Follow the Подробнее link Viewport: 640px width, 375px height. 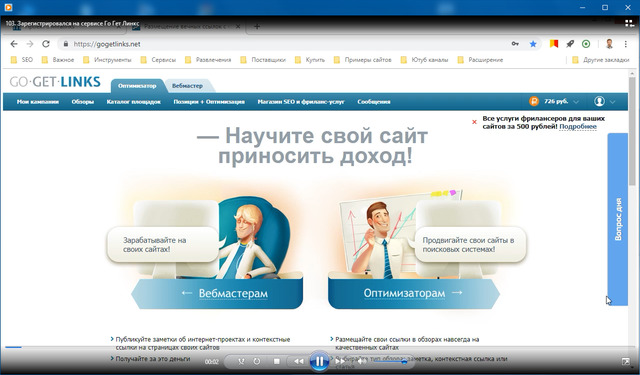tap(578, 126)
